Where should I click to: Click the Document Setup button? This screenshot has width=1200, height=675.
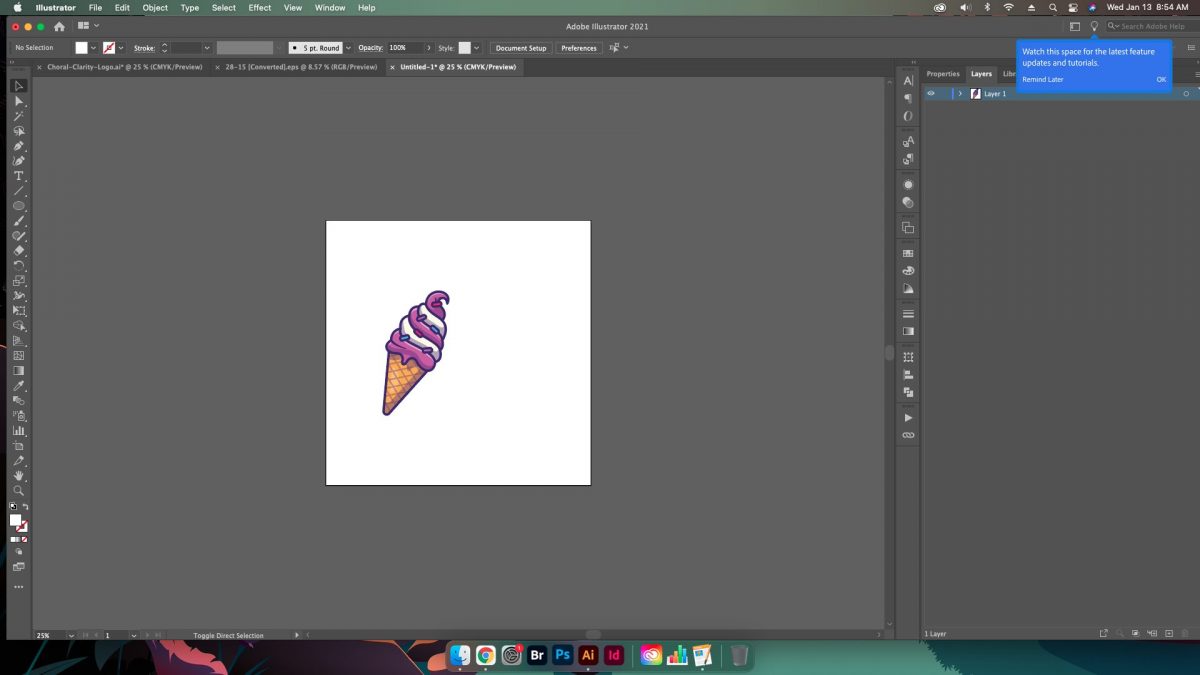click(521, 48)
